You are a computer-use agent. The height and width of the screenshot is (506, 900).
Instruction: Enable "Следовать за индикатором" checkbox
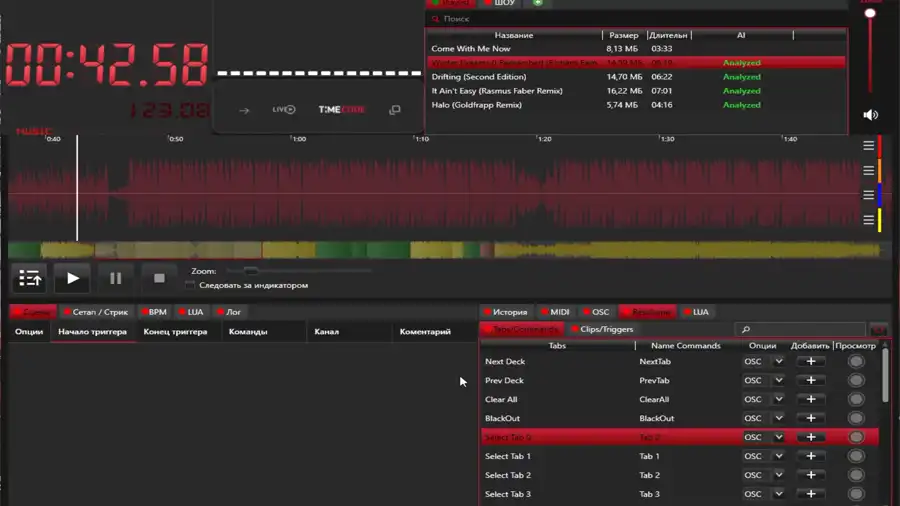pyautogui.click(x=190, y=286)
